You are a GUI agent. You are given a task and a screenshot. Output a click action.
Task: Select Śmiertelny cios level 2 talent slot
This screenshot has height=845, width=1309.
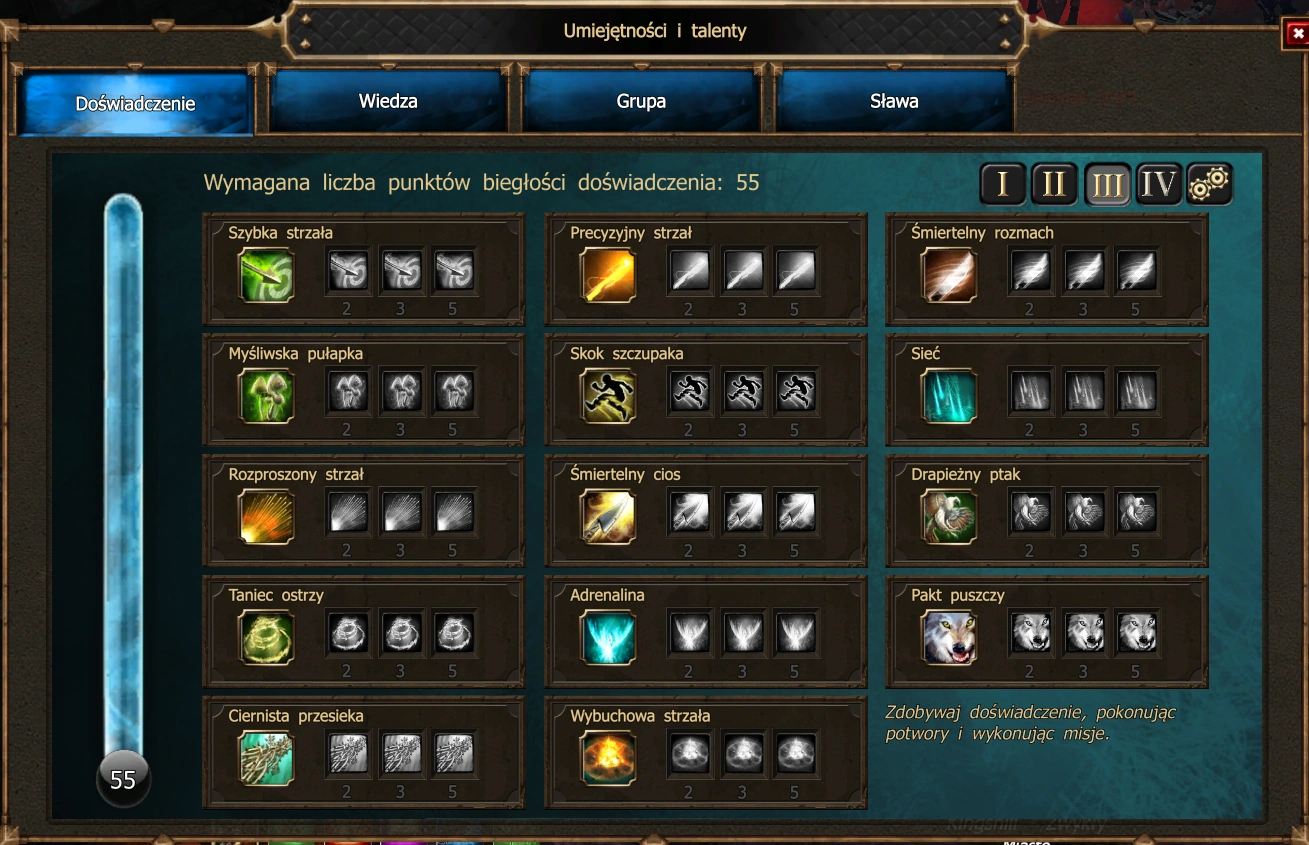point(688,512)
